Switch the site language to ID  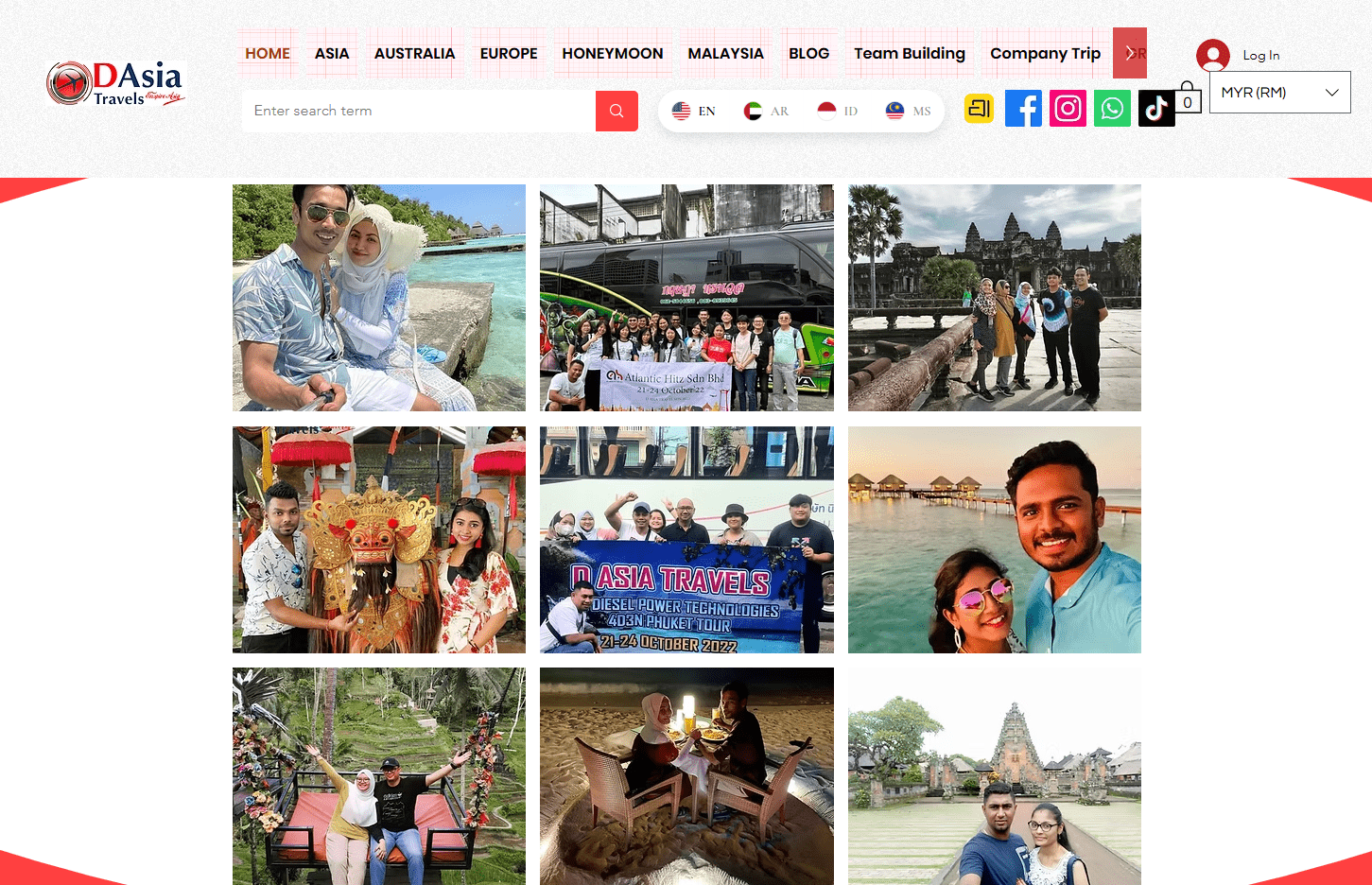[836, 111]
